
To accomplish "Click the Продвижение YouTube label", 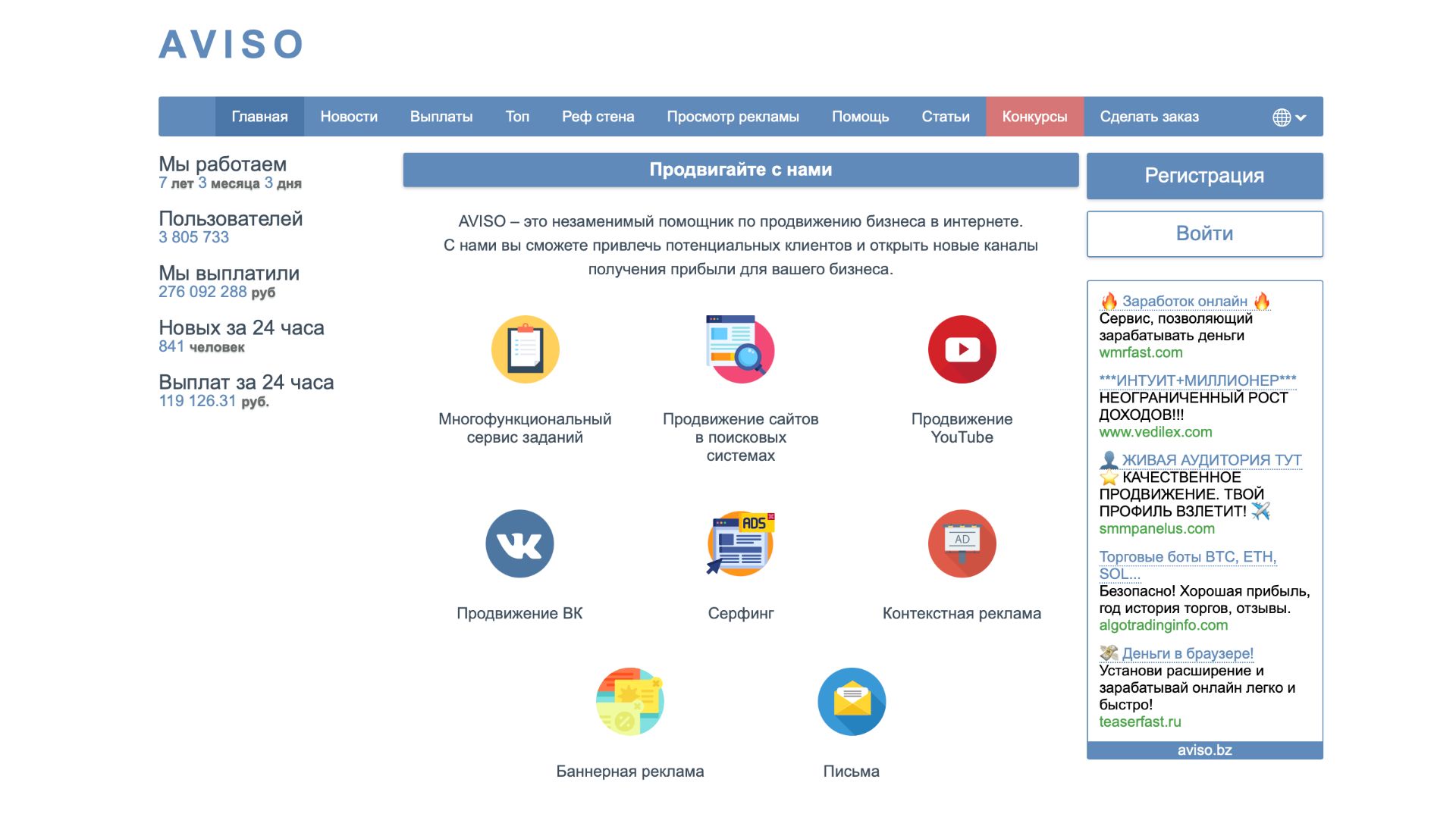I will tap(962, 428).
